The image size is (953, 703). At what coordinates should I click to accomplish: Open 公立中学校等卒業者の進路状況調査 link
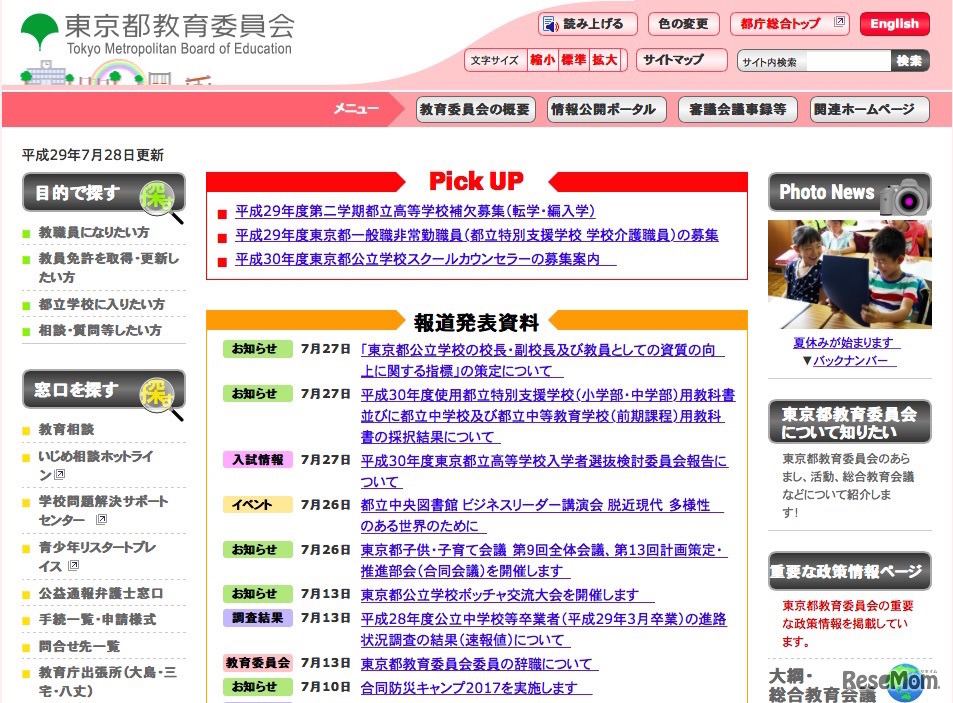click(543, 629)
